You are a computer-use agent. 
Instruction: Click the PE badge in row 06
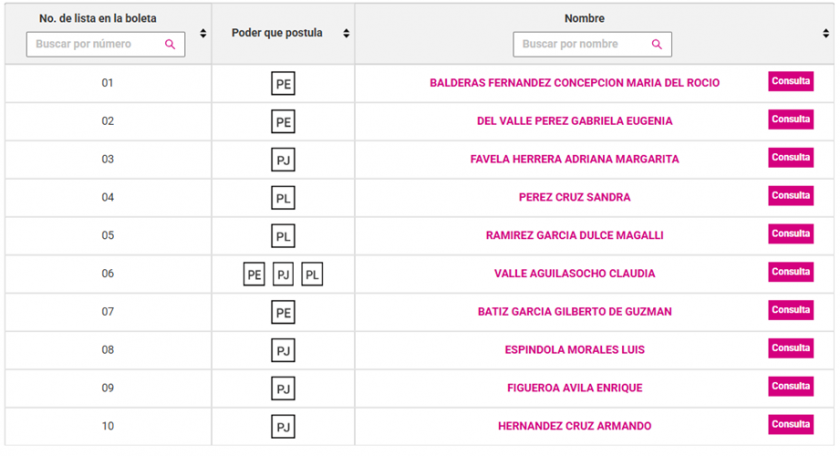point(254,274)
